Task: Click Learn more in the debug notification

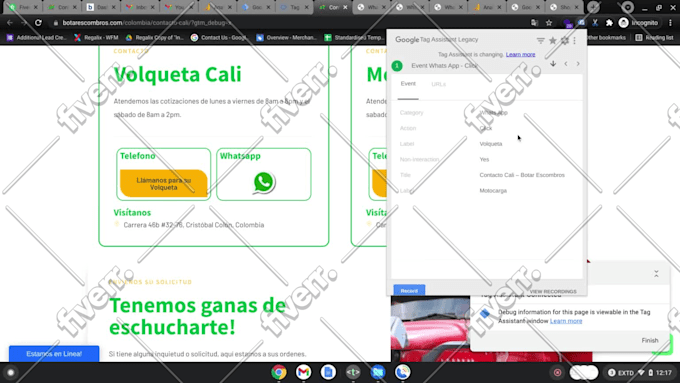Action: 566,321
